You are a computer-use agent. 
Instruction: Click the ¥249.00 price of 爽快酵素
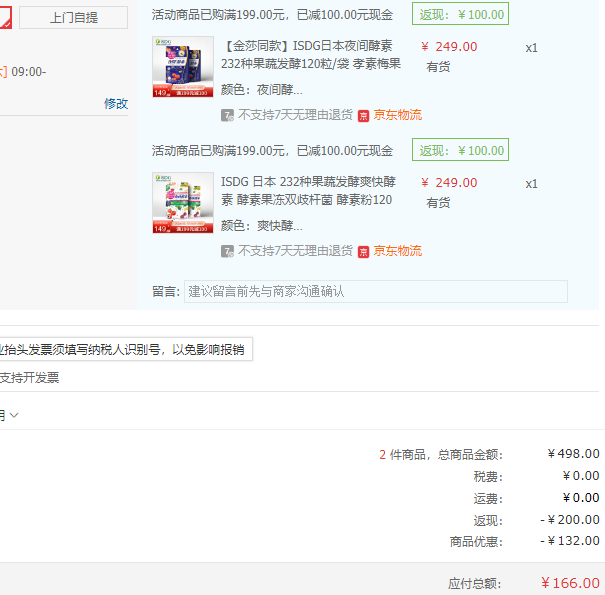[449, 183]
